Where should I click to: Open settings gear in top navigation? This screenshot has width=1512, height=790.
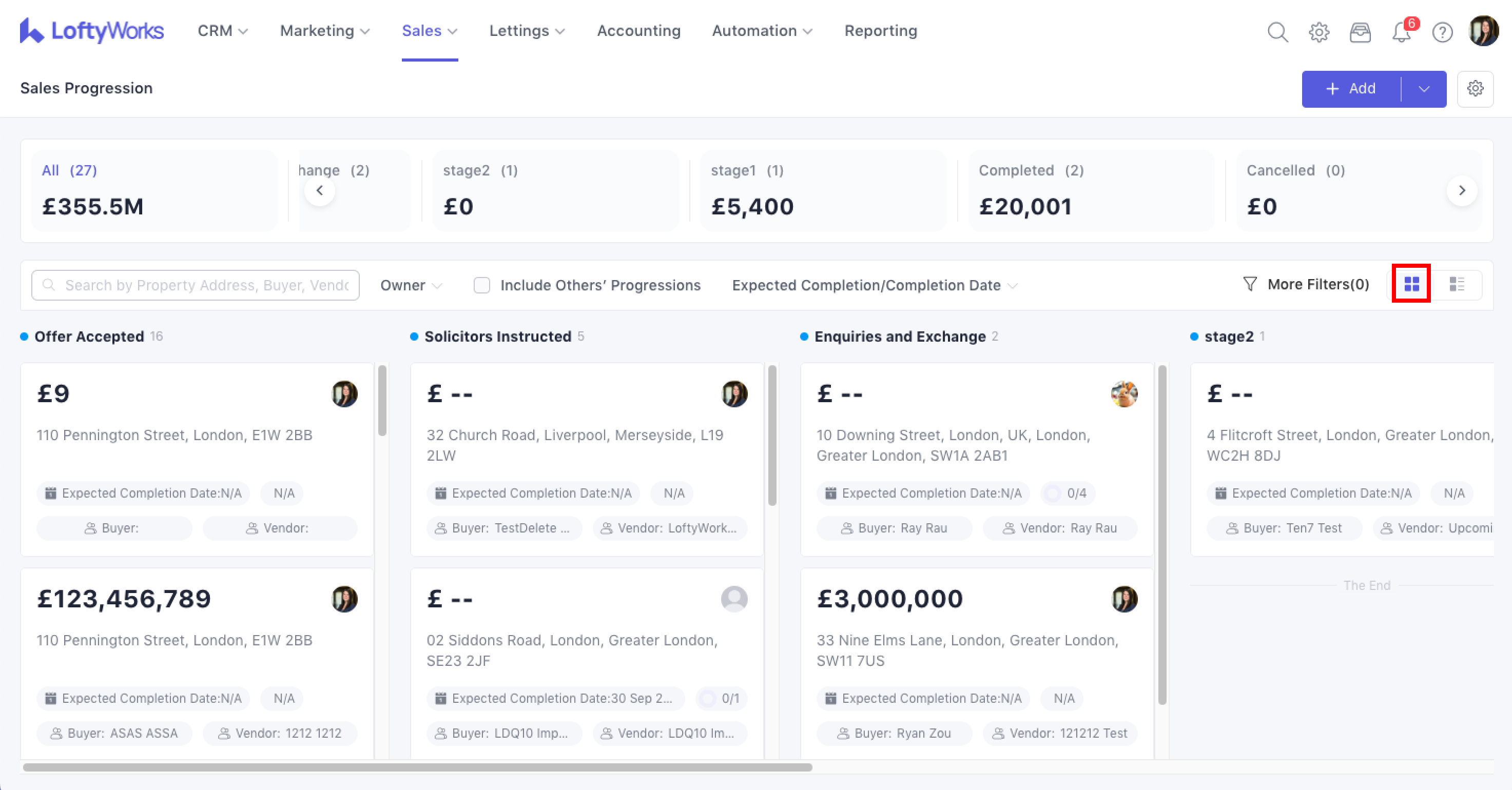tap(1319, 32)
